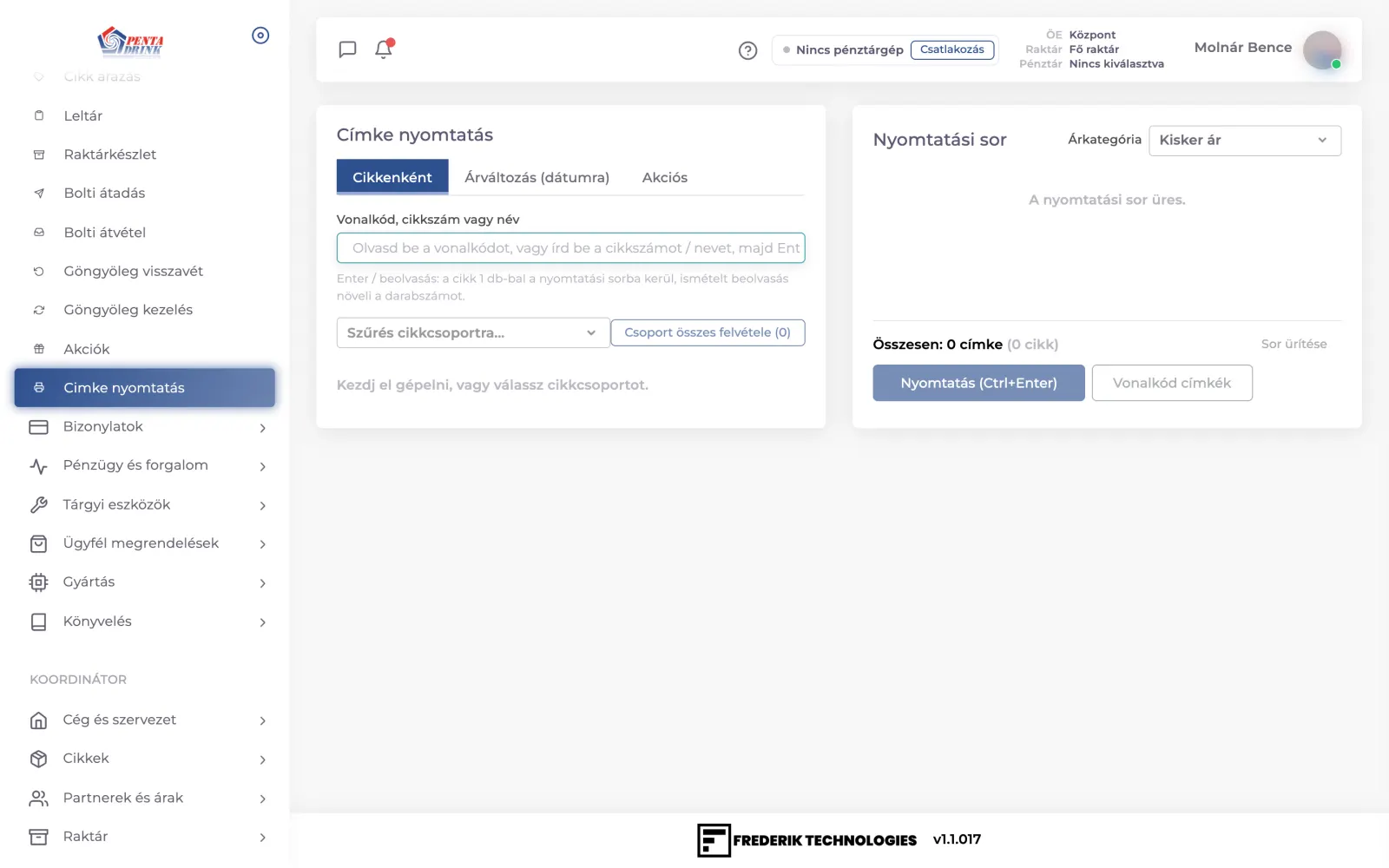Click the Leltár clipboard icon
1389x868 pixels.
coord(39,115)
